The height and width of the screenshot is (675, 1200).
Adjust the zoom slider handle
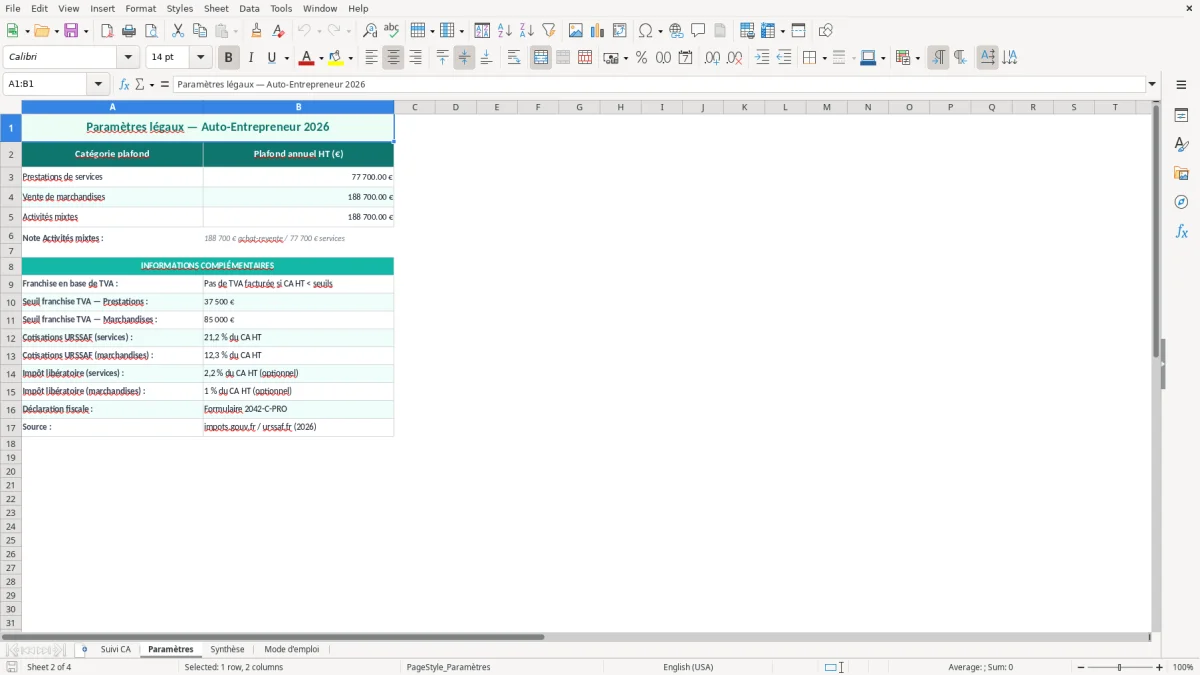(1120, 667)
